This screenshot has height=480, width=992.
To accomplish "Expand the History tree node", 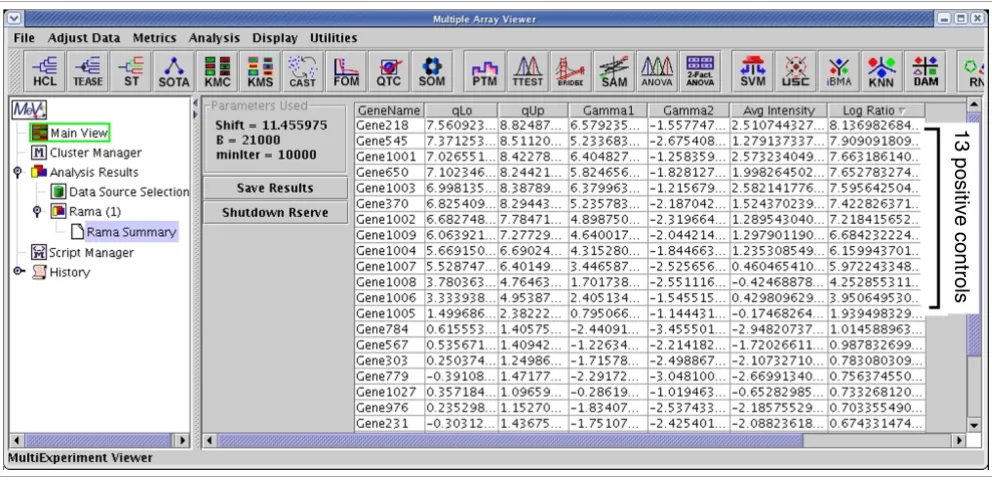I will click(x=18, y=272).
